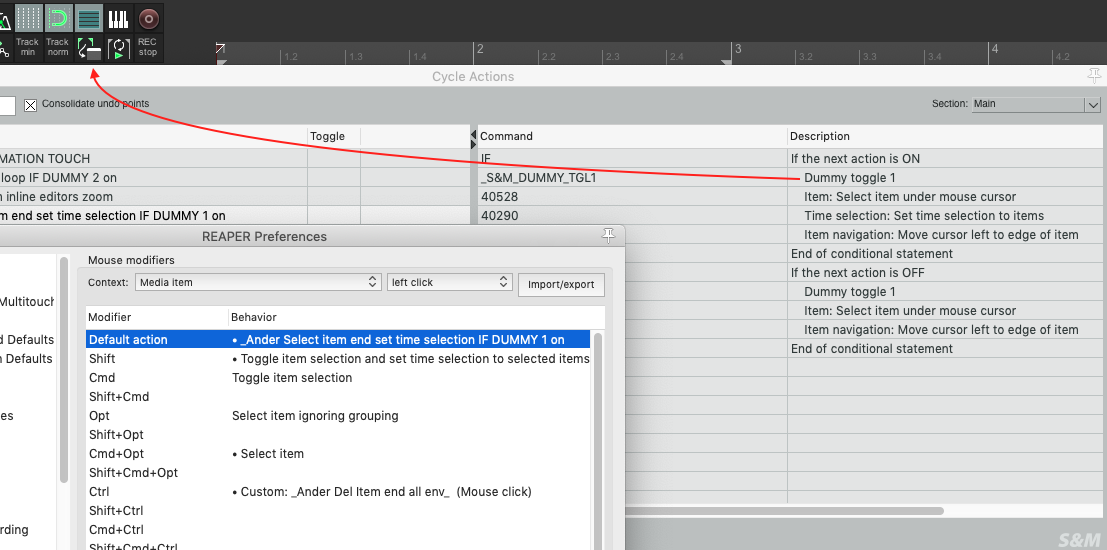Click measure 4 on the timeline ruler
Image resolution: width=1107 pixels, height=550 pixels.
(994, 49)
